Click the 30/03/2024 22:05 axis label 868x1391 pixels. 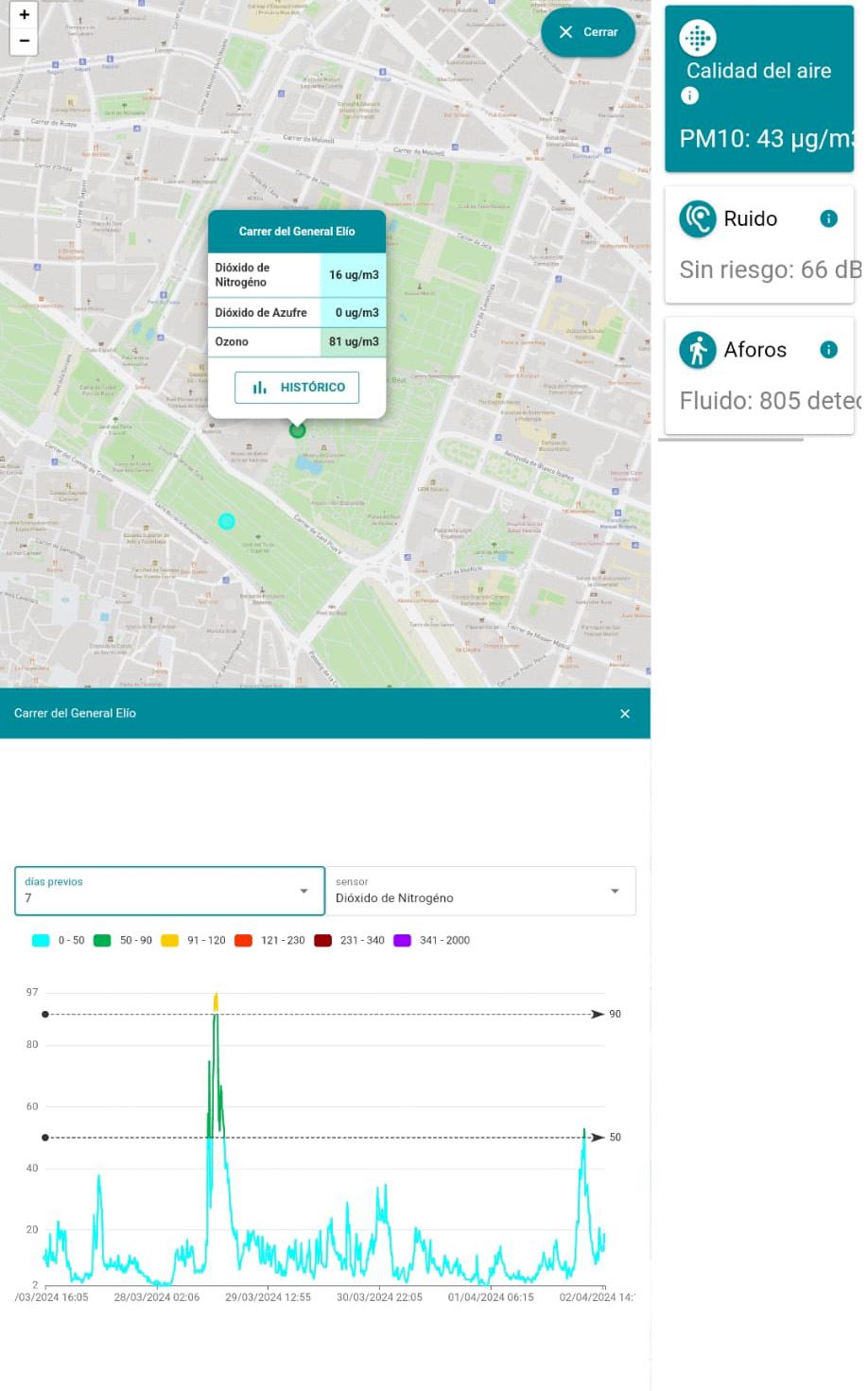tap(379, 1297)
